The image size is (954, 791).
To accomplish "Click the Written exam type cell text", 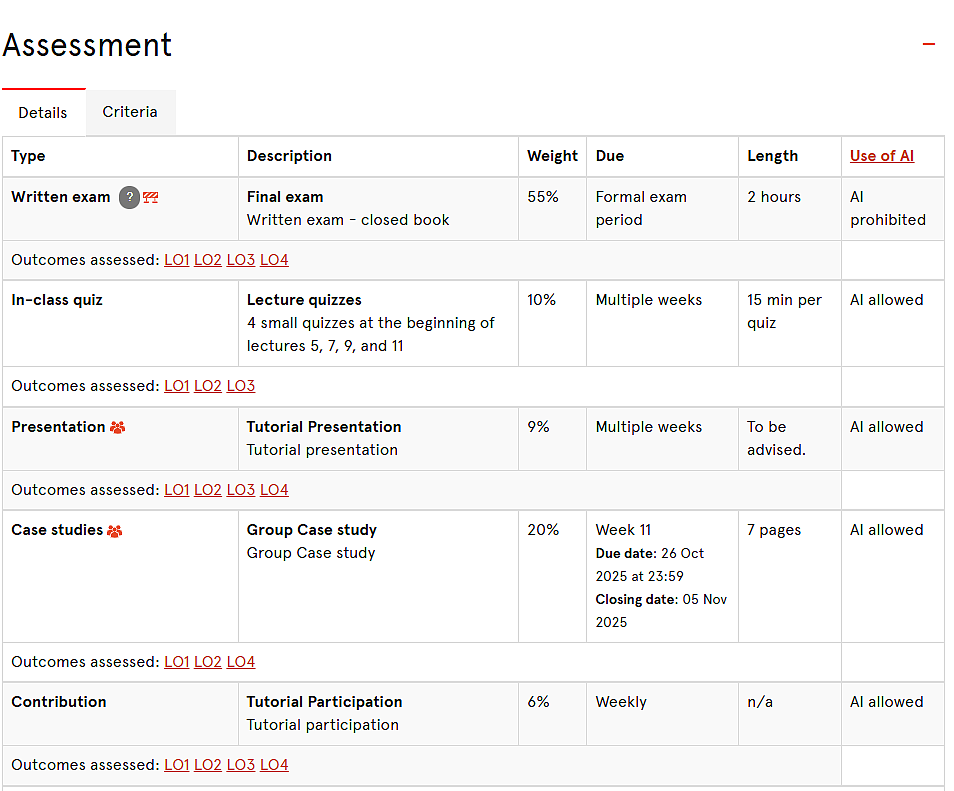I will coord(61,197).
